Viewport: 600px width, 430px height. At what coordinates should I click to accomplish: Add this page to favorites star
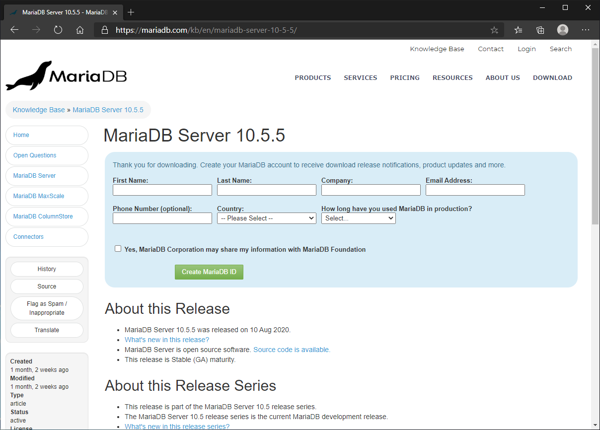(494, 30)
